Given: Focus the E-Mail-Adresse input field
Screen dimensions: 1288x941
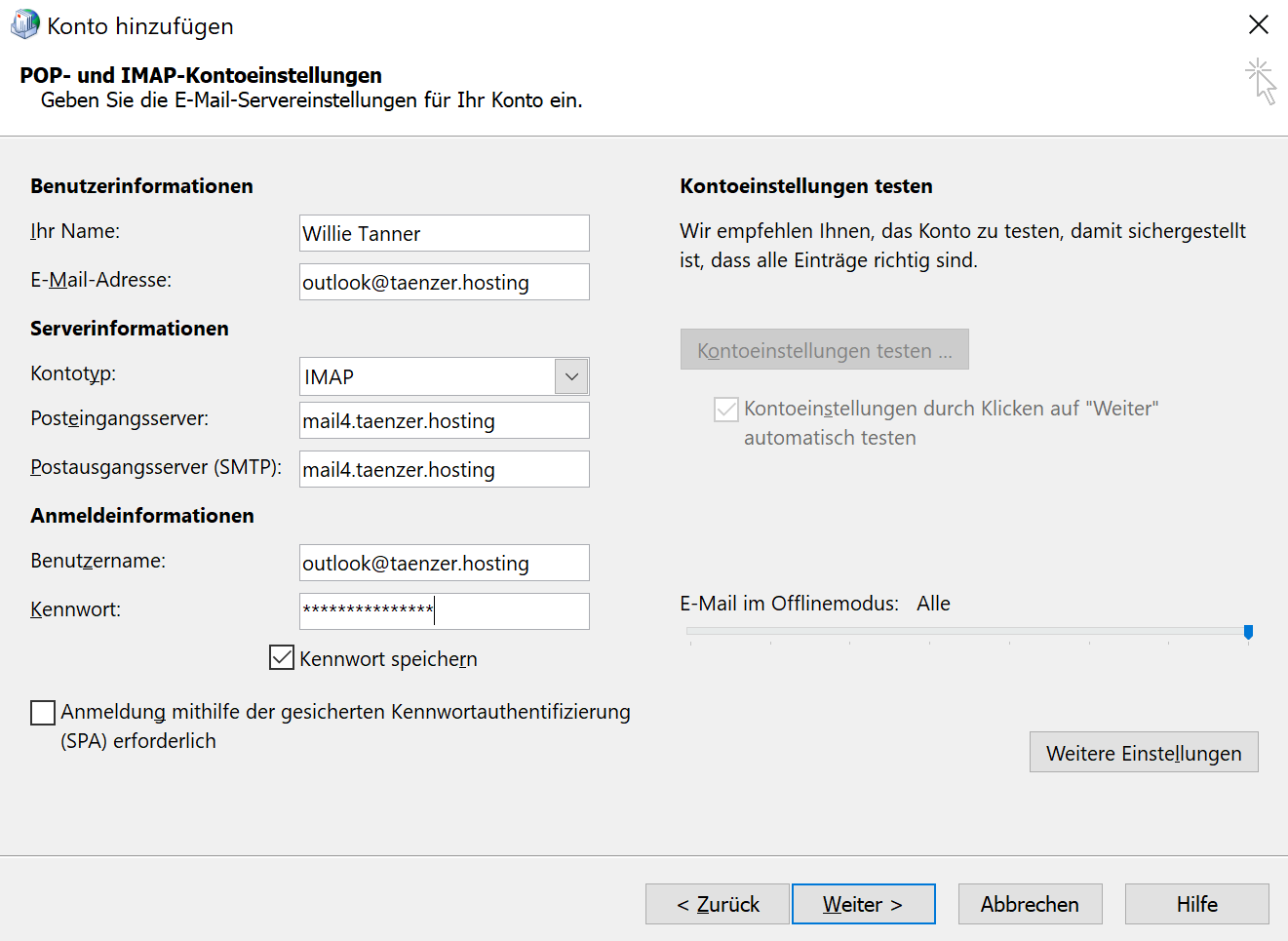Looking at the screenshot, I should (x=444, y=283).
